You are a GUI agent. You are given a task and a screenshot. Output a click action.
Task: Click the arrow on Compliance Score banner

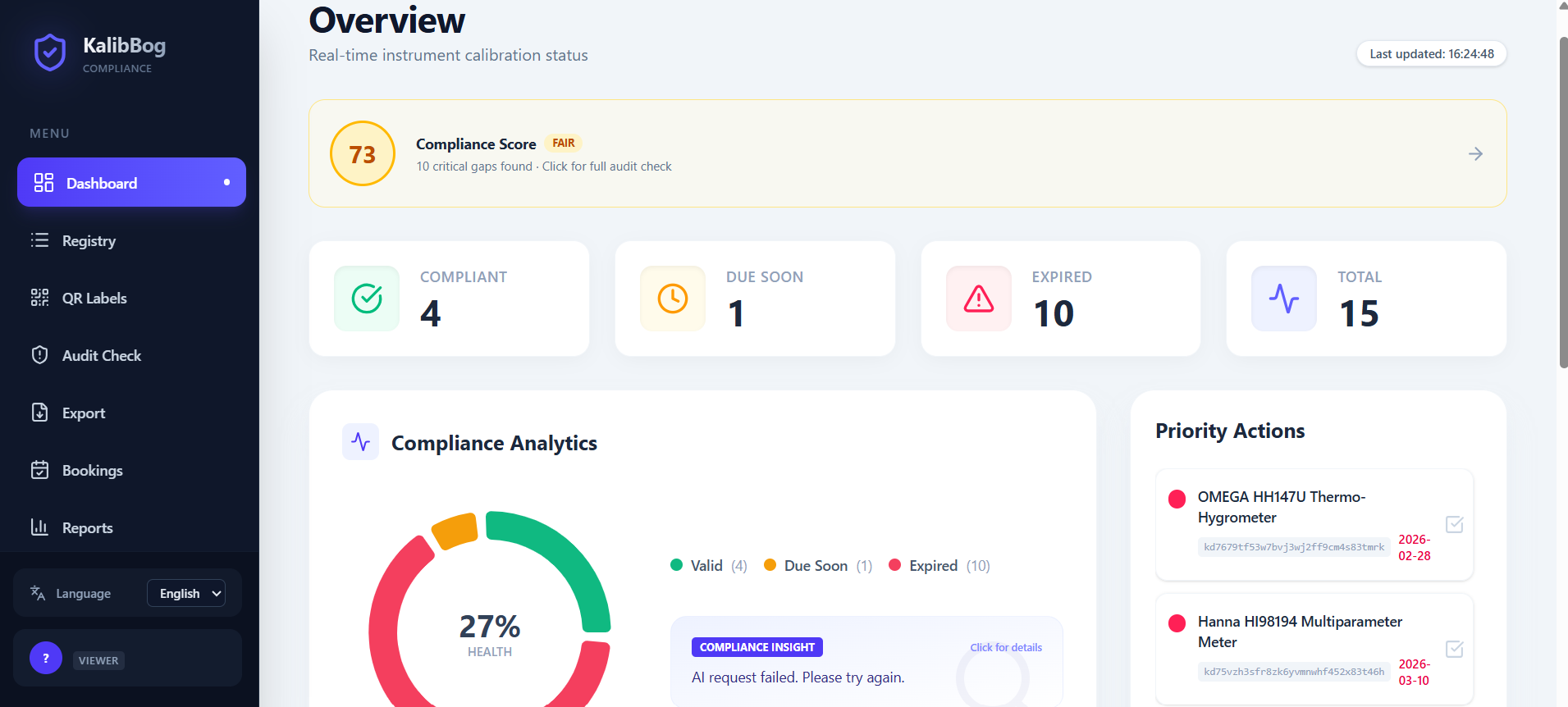(x=1475, y=153)
